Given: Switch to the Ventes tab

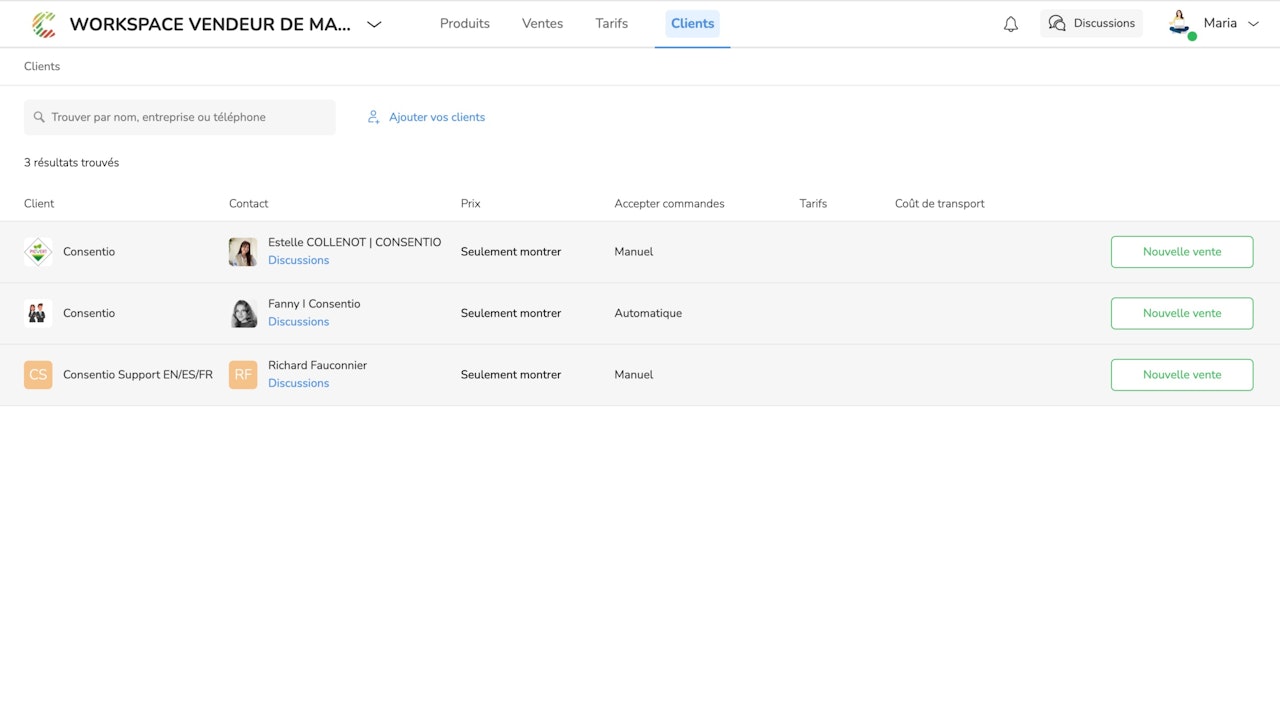Looking at the screenshot, I should click(x=542, y=24).
